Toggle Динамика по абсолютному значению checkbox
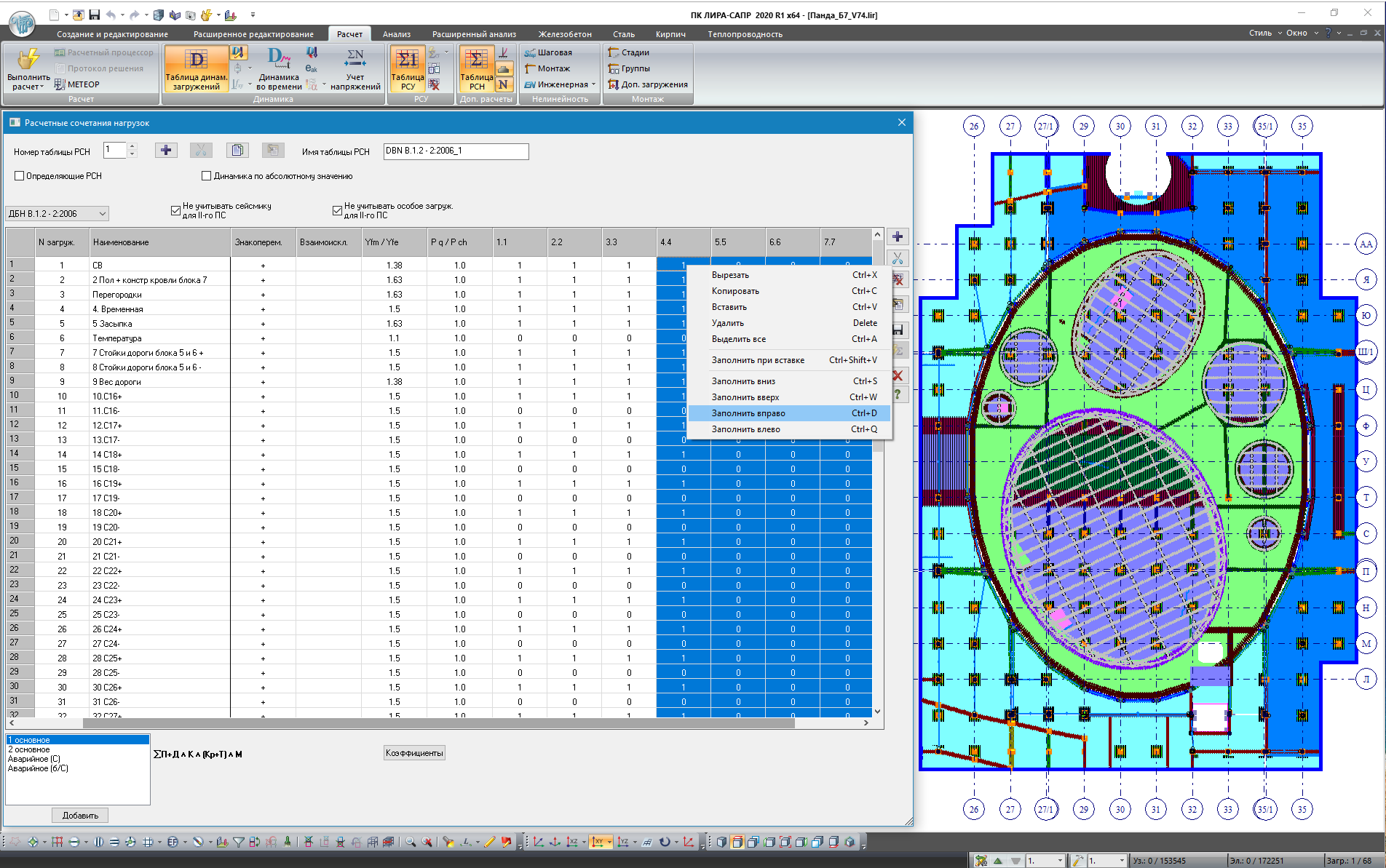 [207, 176]
